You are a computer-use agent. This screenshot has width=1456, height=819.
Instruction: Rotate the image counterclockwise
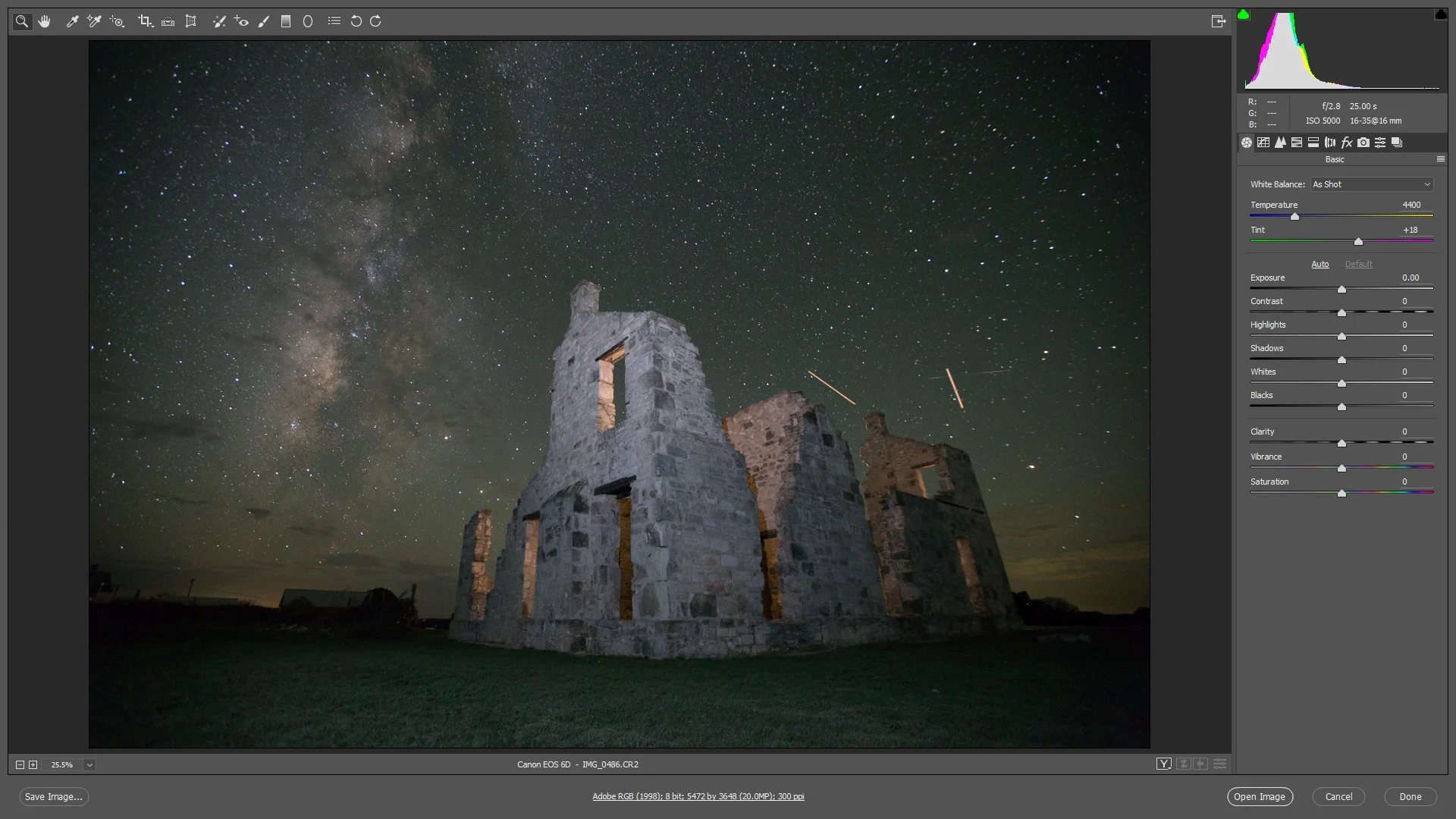pyautogui.click(x=356, y=21)
